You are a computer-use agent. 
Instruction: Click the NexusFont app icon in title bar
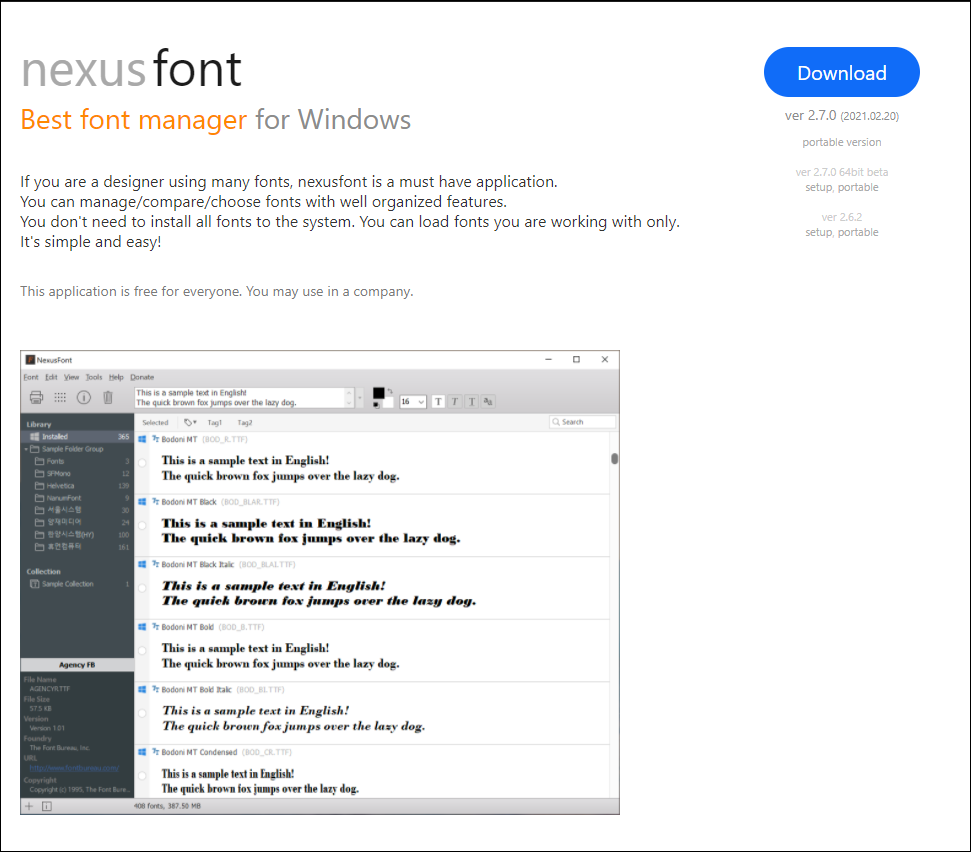[30, 360]
